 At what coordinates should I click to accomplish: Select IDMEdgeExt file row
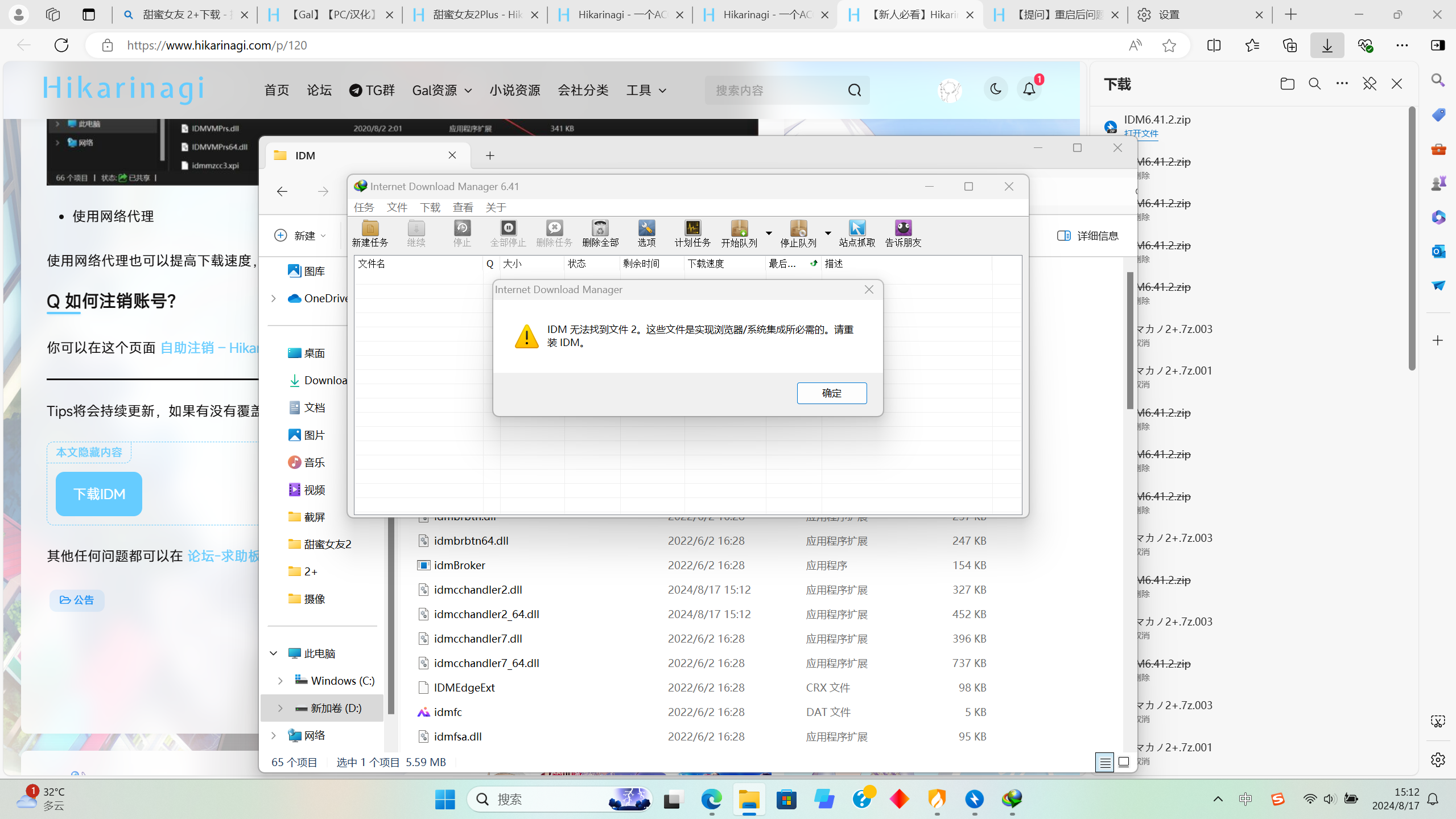(x=703, y=688)
